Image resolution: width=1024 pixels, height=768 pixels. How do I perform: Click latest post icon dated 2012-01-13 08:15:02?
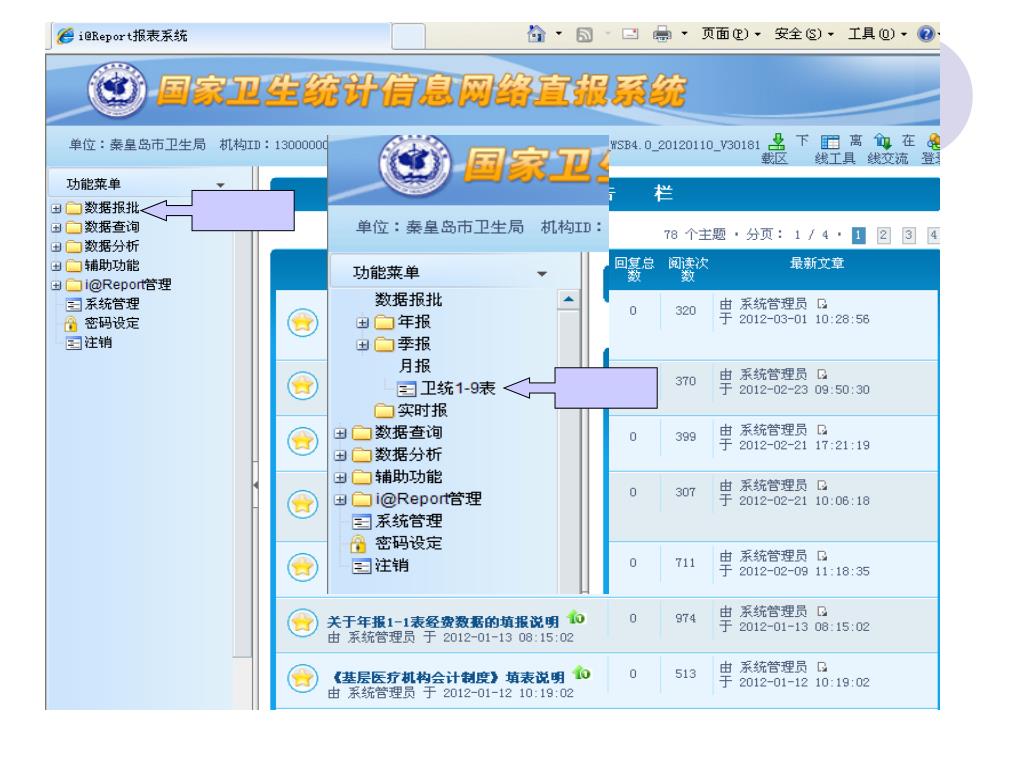[822, 611]
